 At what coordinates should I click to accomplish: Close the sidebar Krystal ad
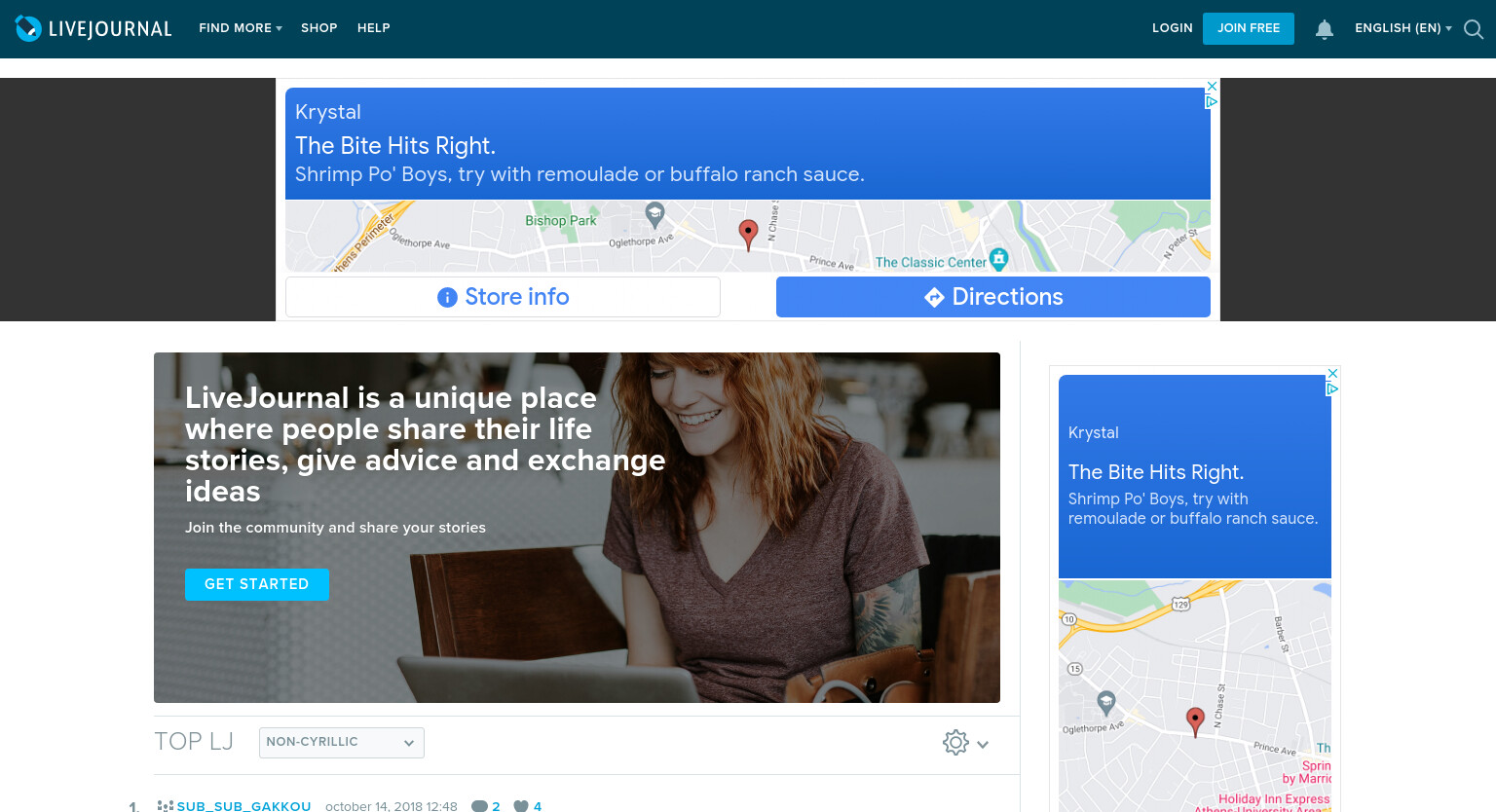coord(1333,373)
